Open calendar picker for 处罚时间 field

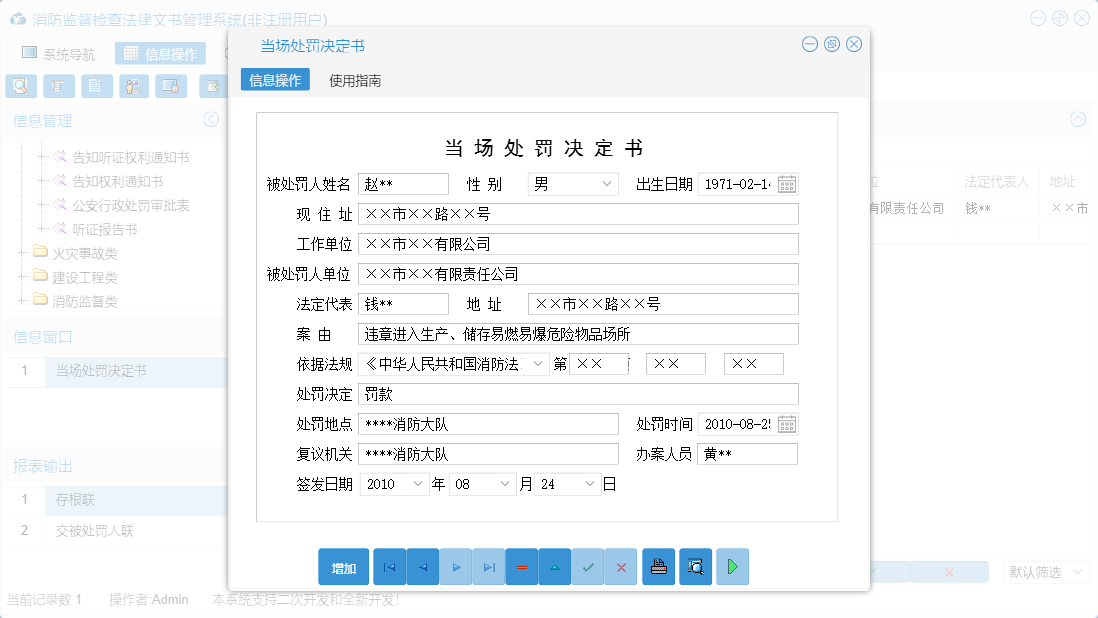point(787,423)
